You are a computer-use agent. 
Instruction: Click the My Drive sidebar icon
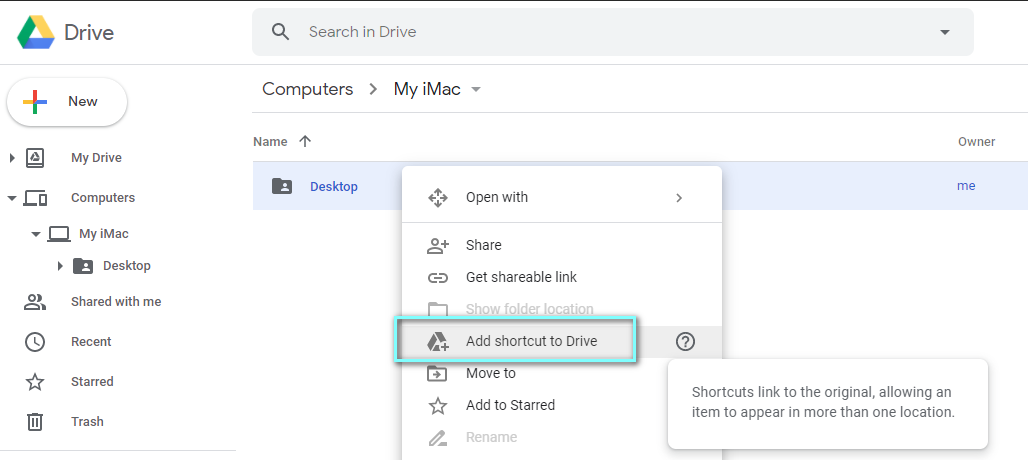click(x=35, y=158)
